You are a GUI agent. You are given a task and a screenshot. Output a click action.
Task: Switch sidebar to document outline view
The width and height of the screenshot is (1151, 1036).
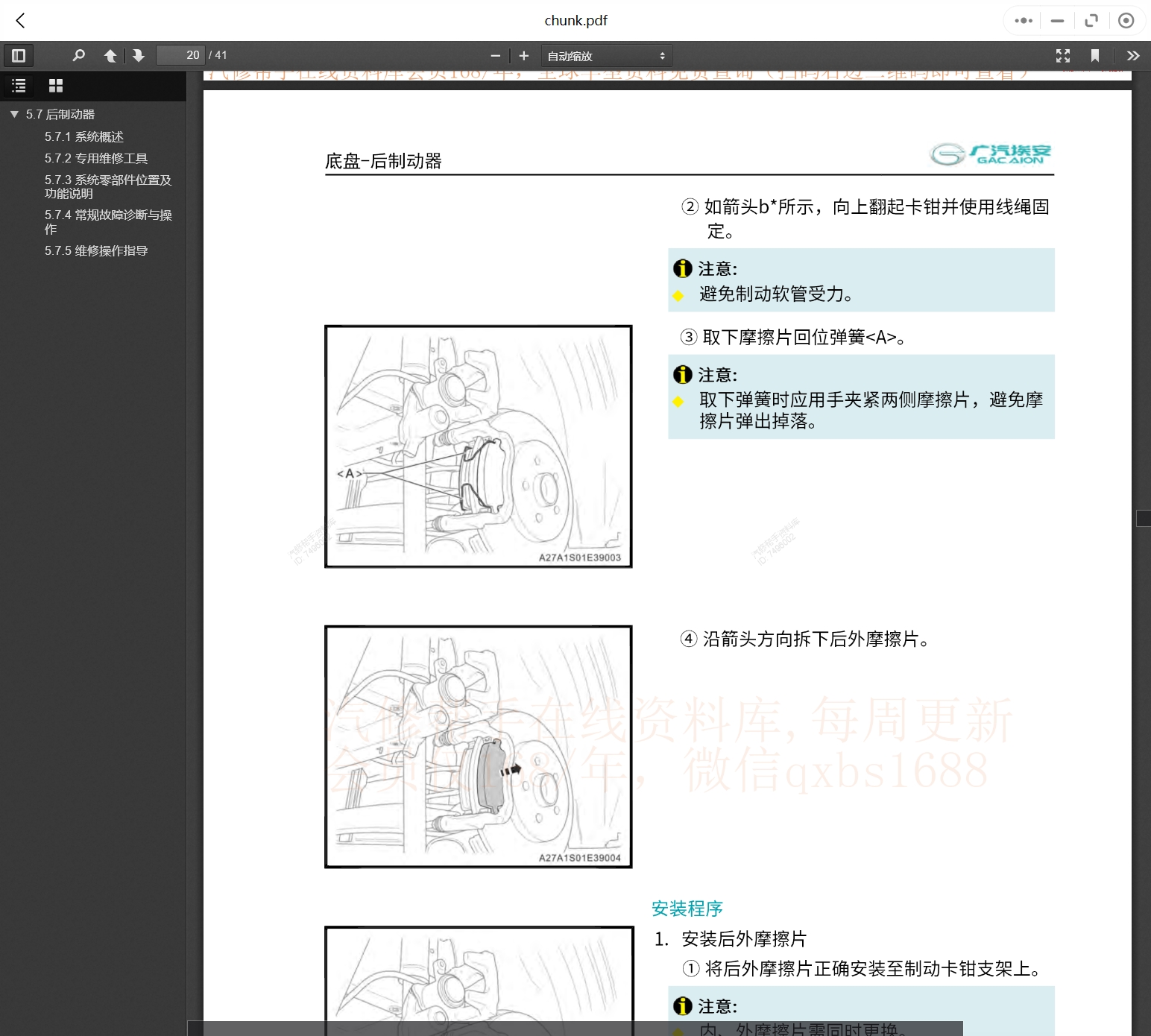[19, 85]
